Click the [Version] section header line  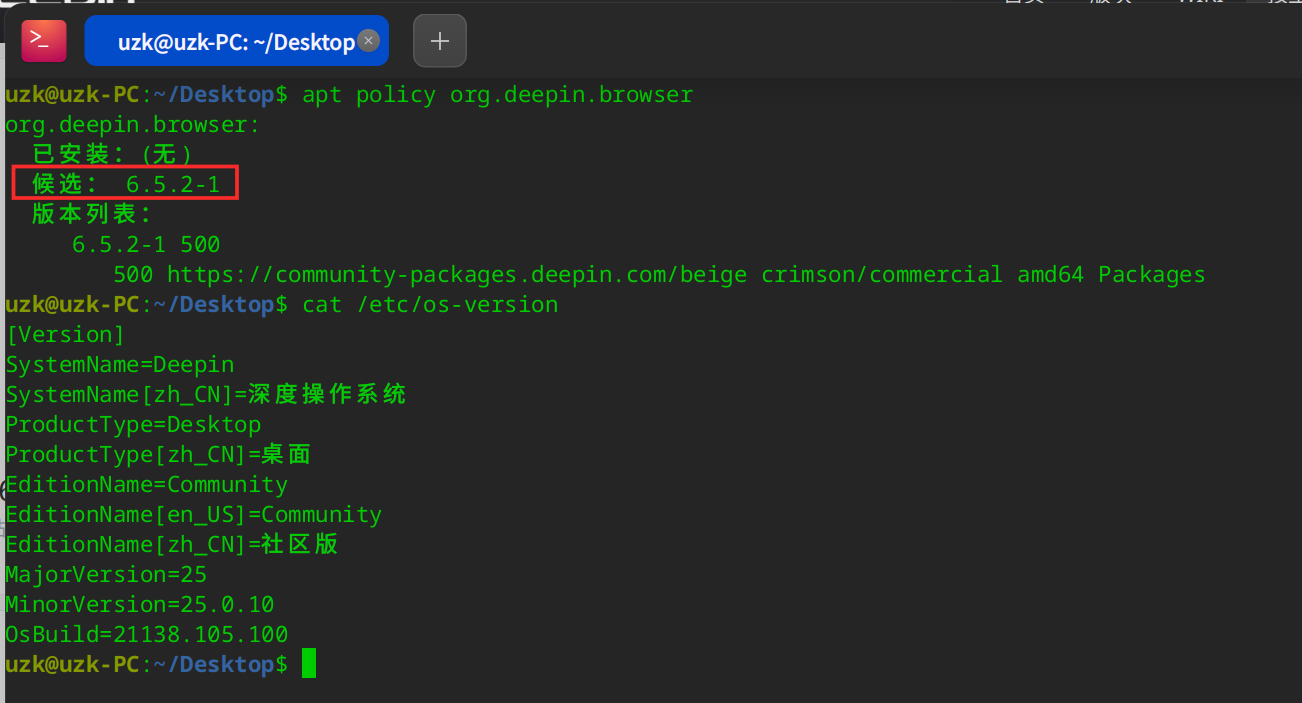[65, 335]
